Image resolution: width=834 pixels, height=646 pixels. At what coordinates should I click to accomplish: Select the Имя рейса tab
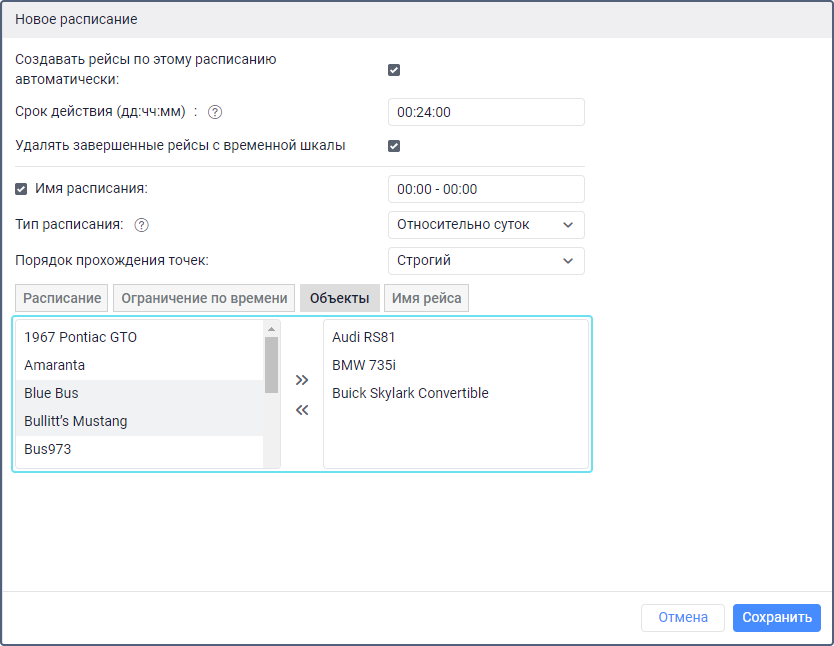(x=426, y=298)
